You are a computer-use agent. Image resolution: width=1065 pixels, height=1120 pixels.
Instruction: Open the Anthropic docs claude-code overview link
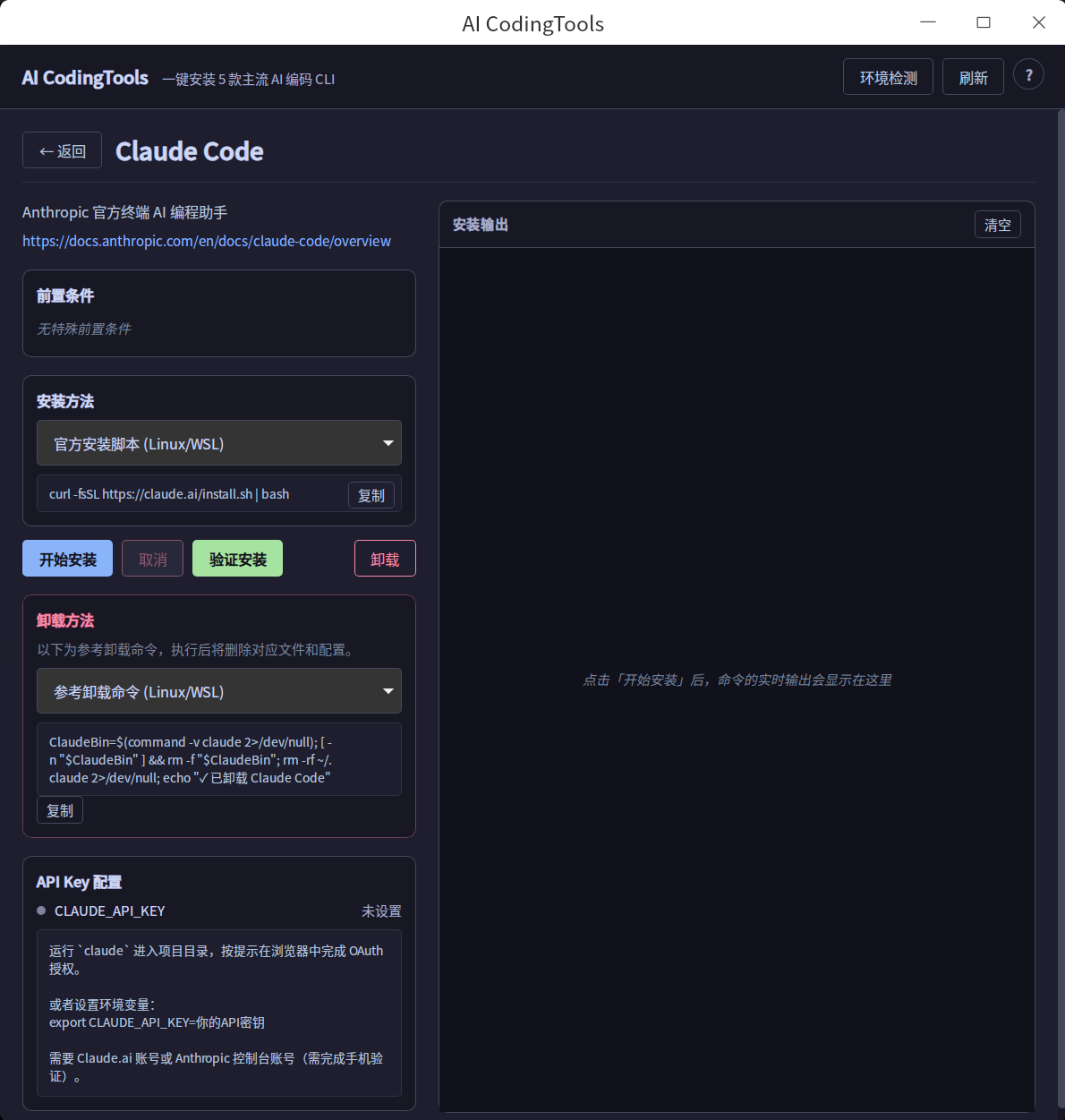click(x=207, y=241)
